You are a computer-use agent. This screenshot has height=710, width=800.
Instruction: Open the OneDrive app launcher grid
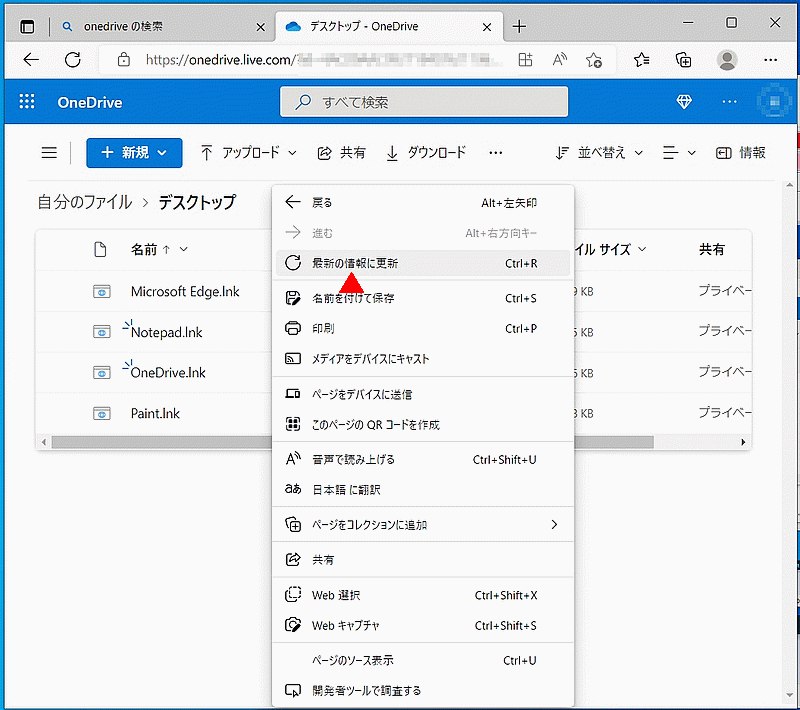(x=27, y=102)
